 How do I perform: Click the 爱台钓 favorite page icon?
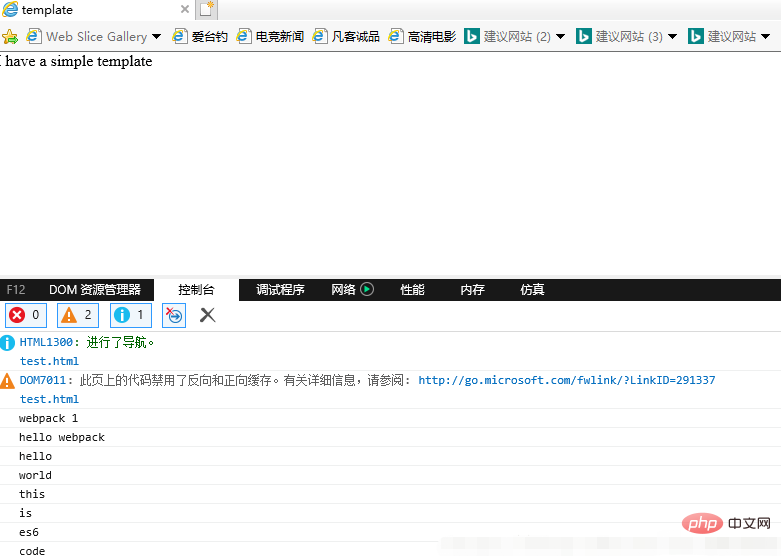click(x=179, y=36)
